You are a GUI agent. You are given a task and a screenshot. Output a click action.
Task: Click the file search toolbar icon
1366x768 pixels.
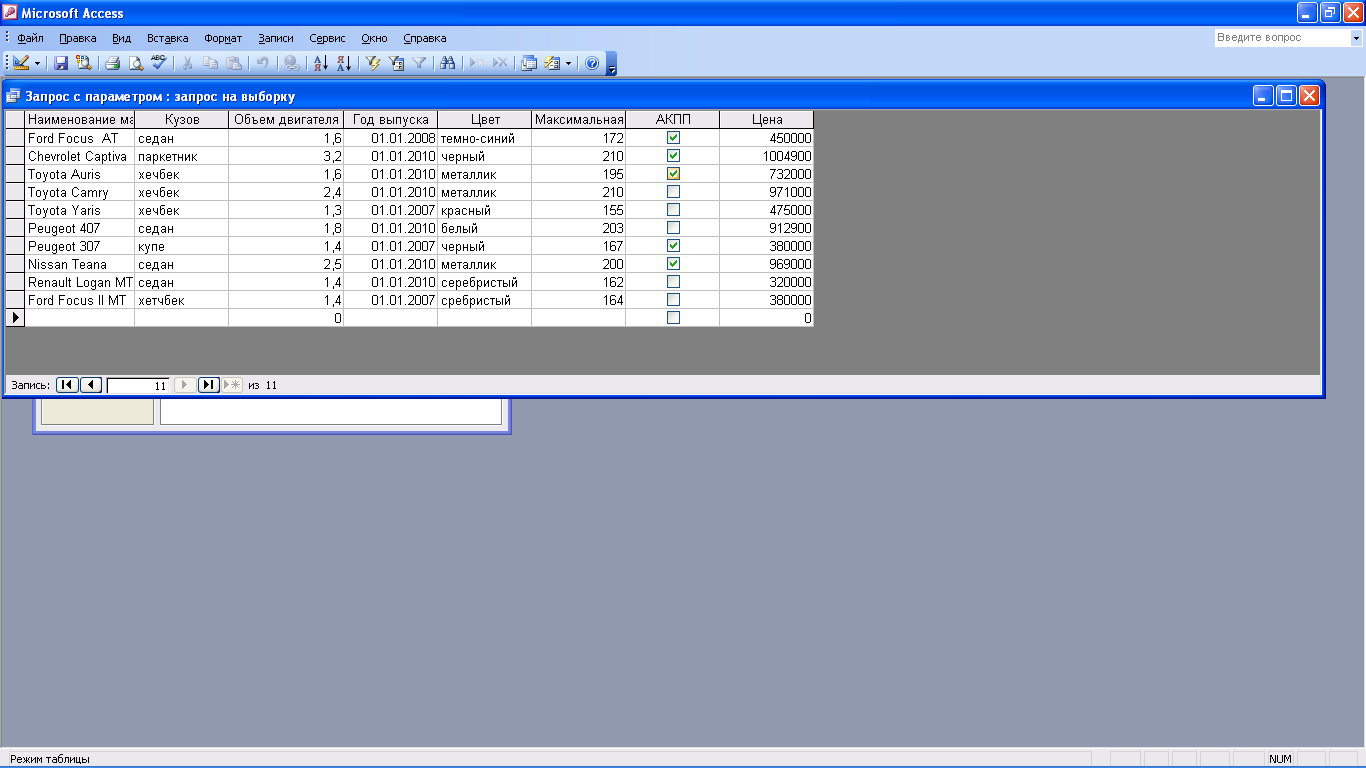[x=83, y=63]
